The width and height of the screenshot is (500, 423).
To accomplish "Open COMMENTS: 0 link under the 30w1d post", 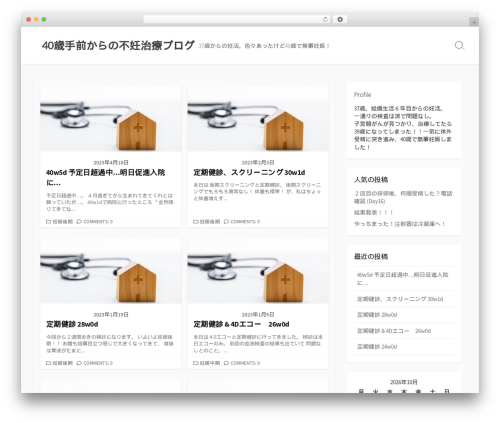I will 245,222.
